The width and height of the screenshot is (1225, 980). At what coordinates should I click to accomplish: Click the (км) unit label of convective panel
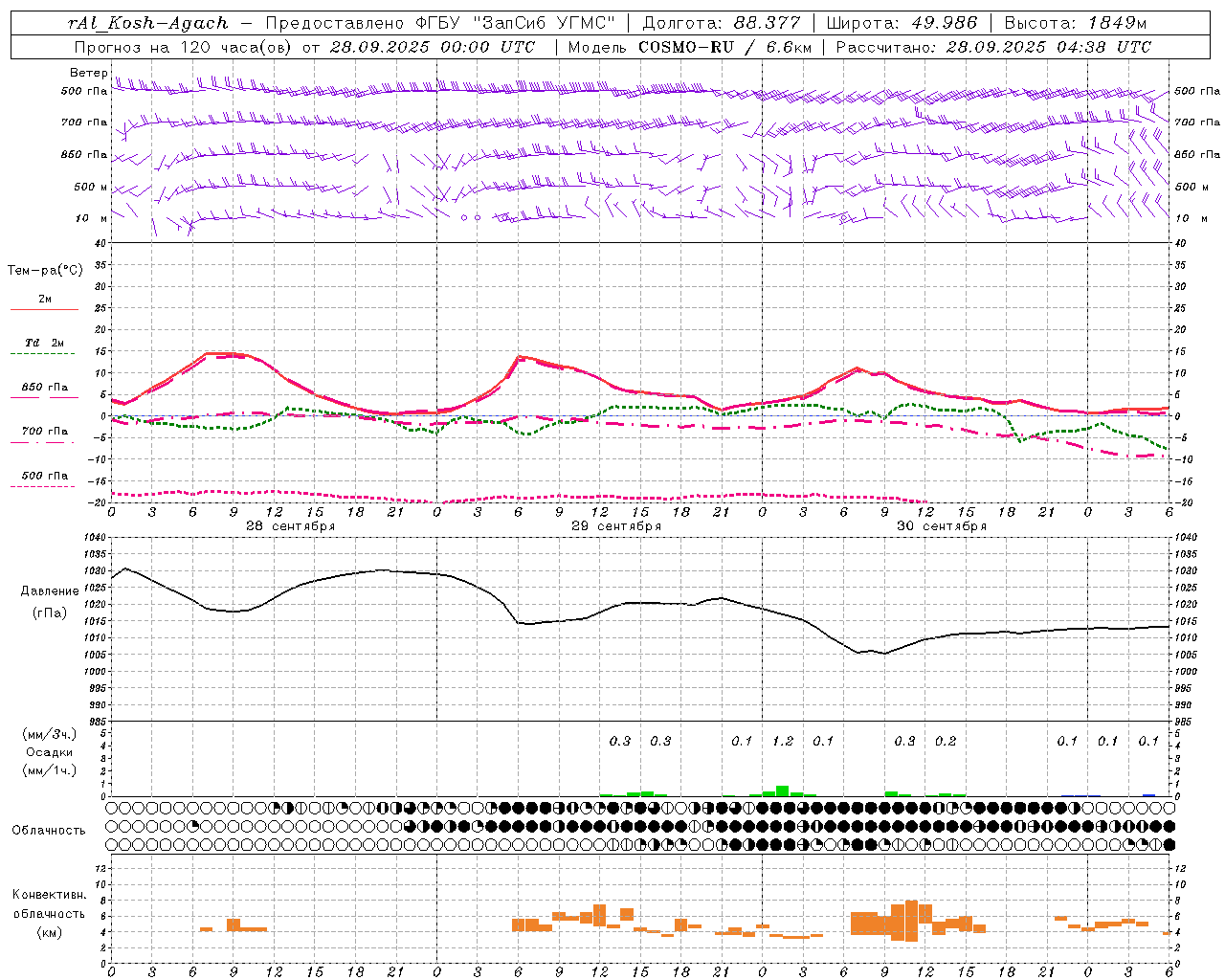pyautogui.click(x=50, y=931)
